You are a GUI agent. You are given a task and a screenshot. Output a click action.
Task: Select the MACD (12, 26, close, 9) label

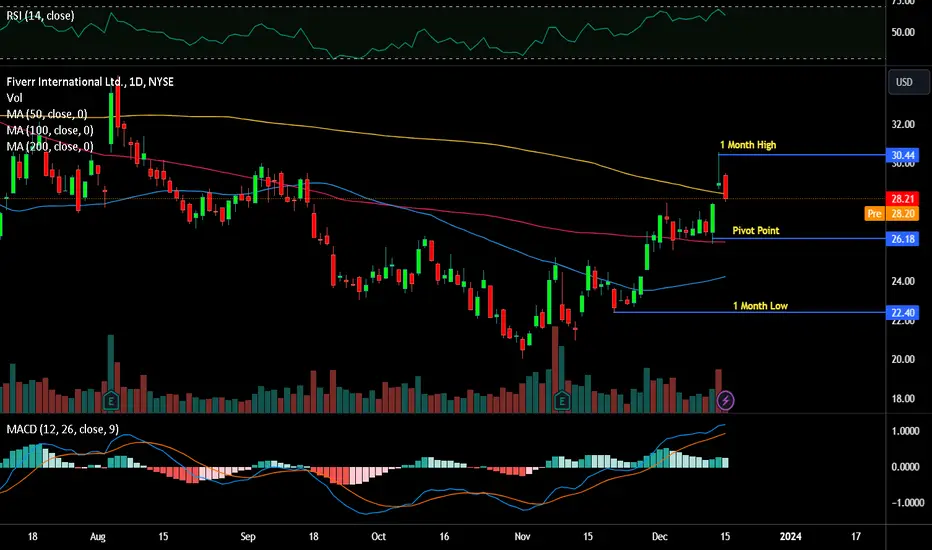(62, 429)
